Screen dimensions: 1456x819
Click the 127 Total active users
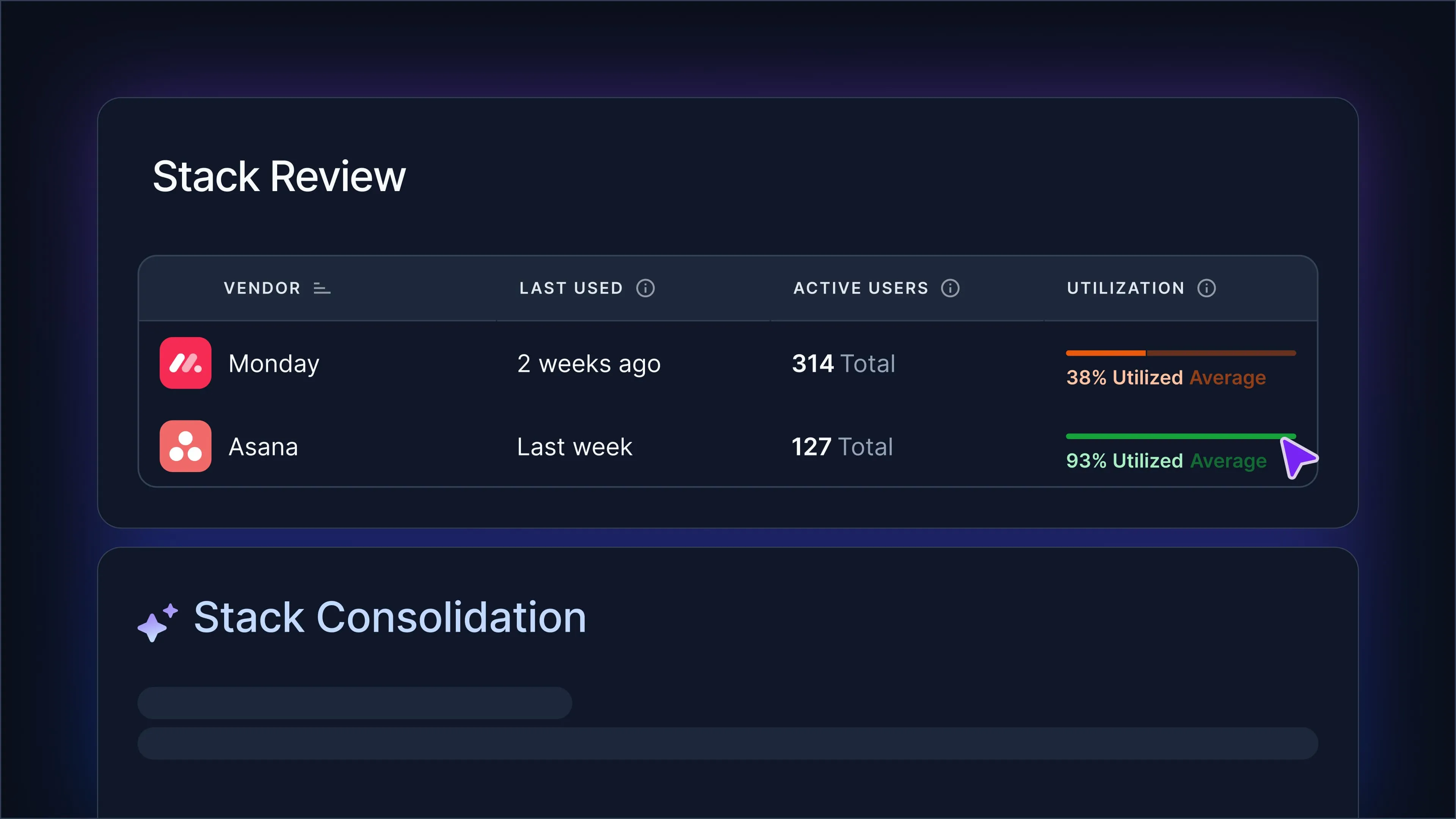pos(842,447)
